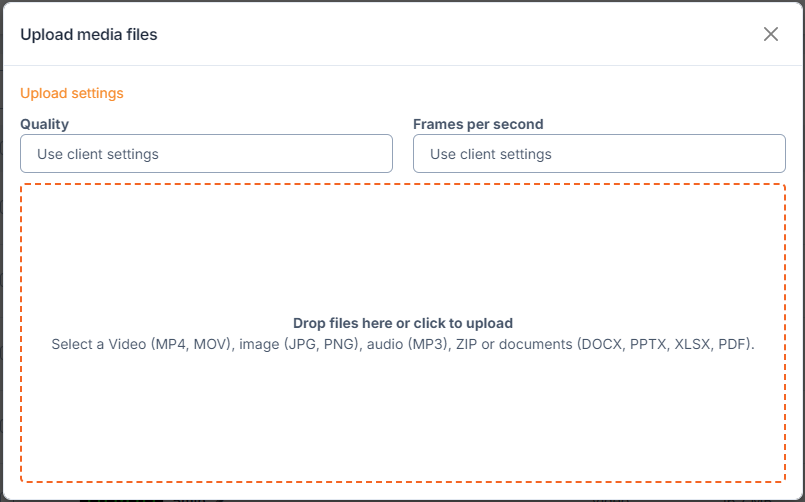This screenshot has width=805, height=502.
Task: Click the Quality label
Action: pos(45,124)
